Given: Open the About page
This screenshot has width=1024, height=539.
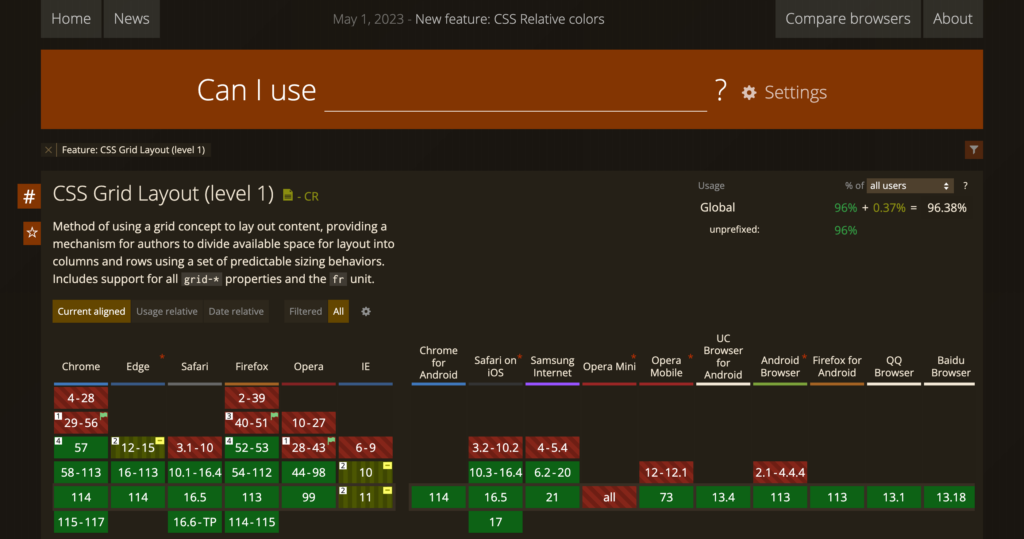Looking at the screenshot, I should pyautogui.click(x=952, y=19).
